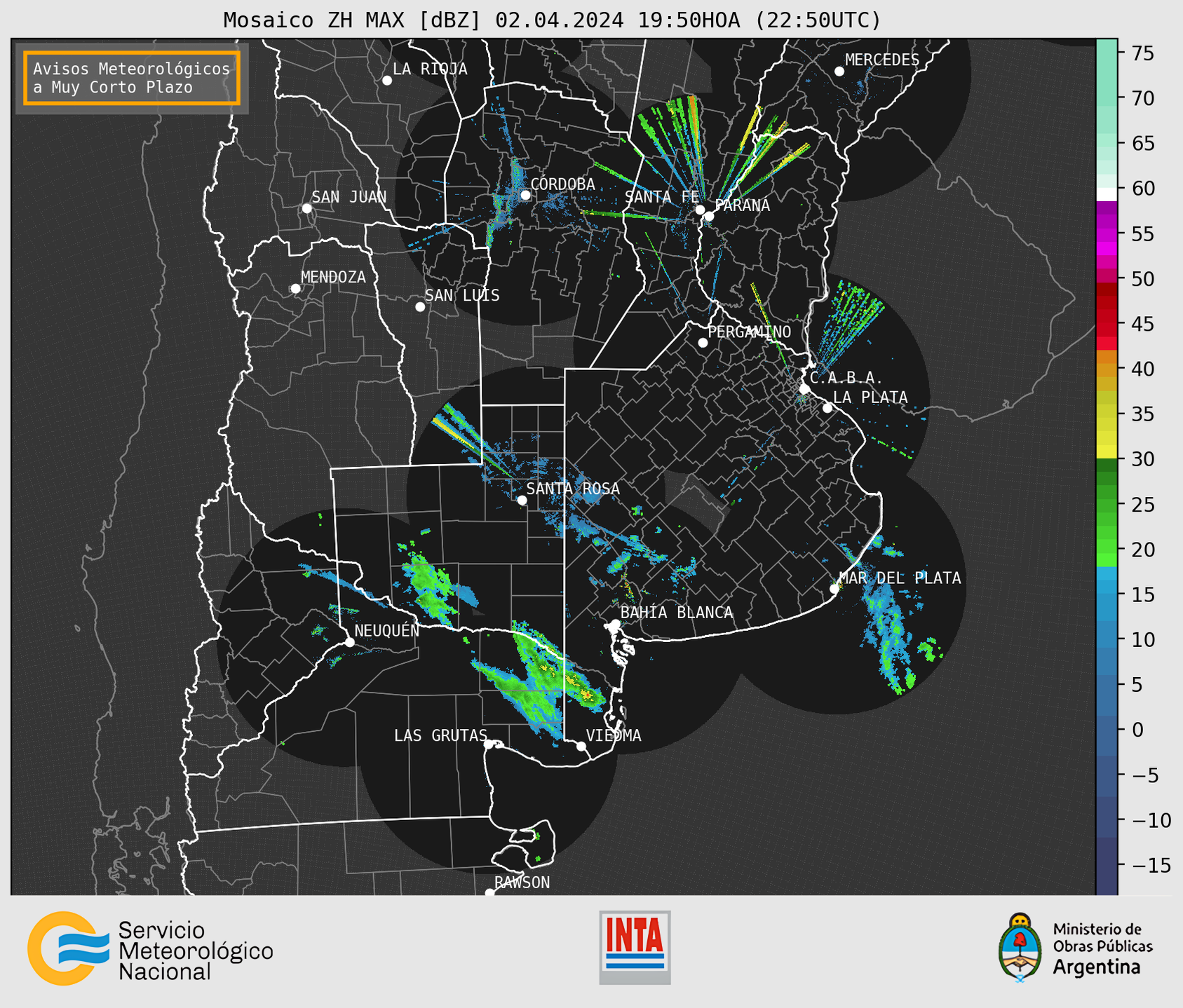Select the Córdoba city marker dot
The width and height of the screenshot is (1183, 1008).
pyautogui.click(x=525, y=195)
